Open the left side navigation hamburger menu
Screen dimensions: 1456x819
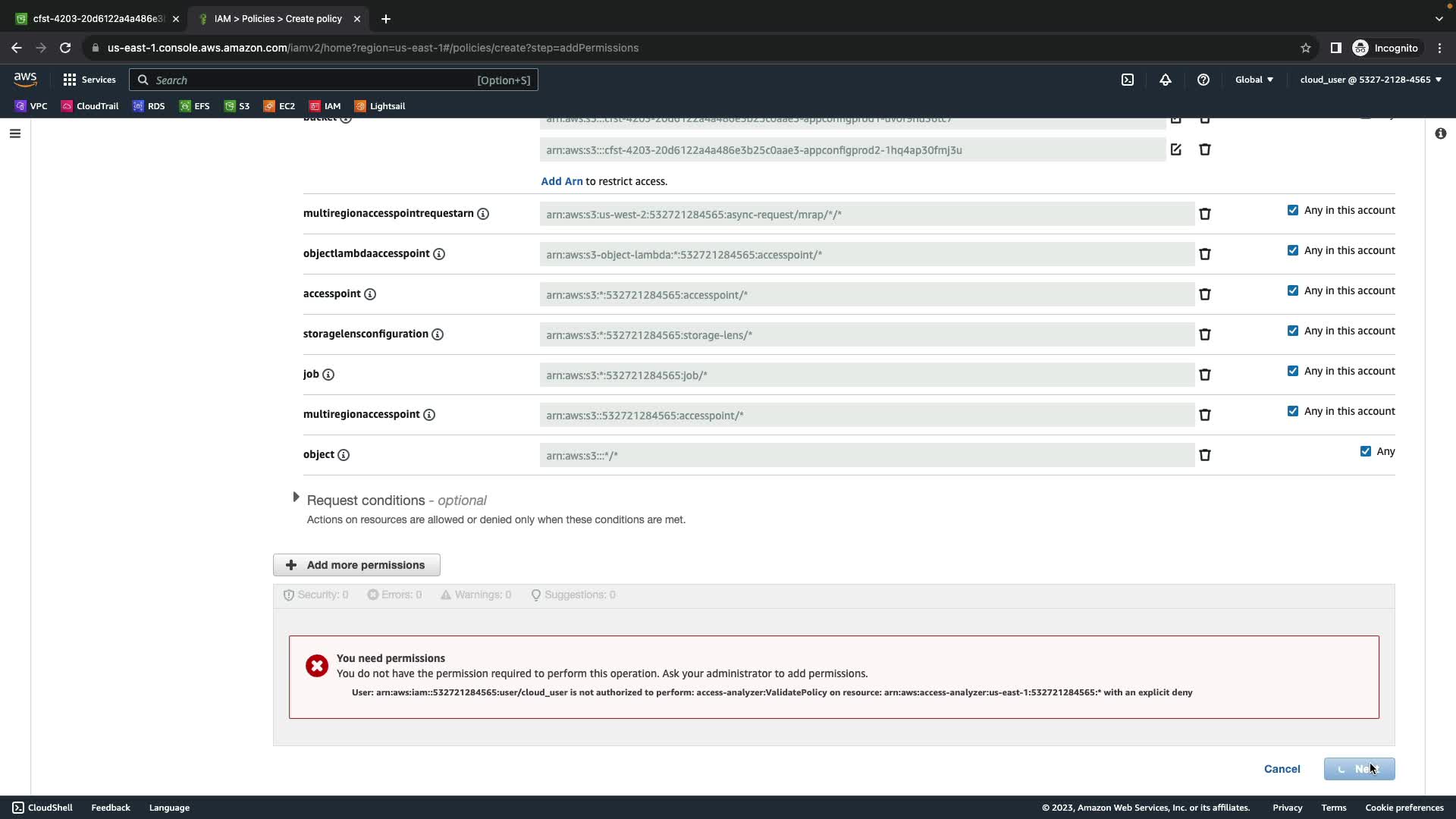15,133
